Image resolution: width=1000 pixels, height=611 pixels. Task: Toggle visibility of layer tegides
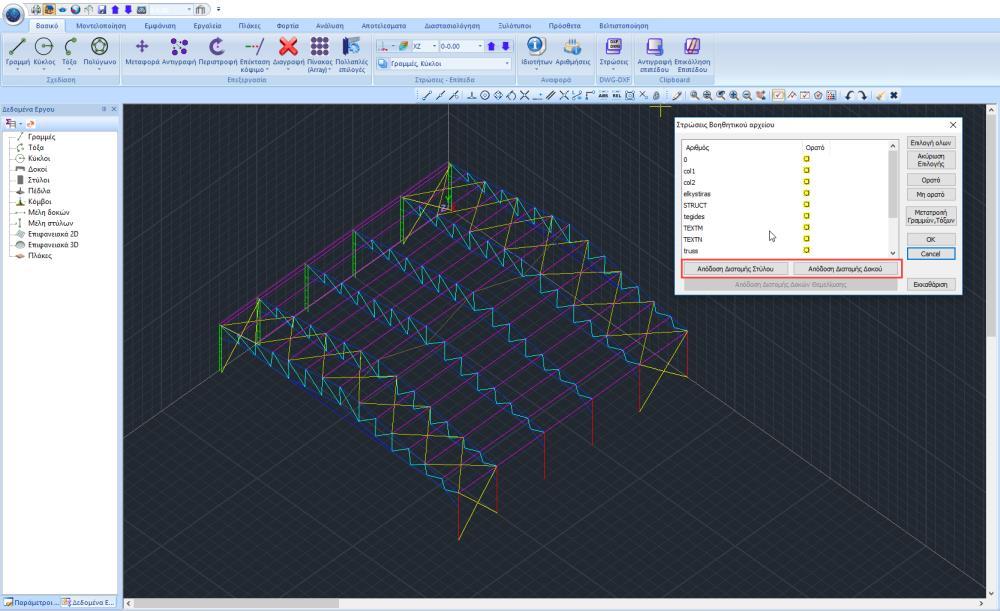806,216
